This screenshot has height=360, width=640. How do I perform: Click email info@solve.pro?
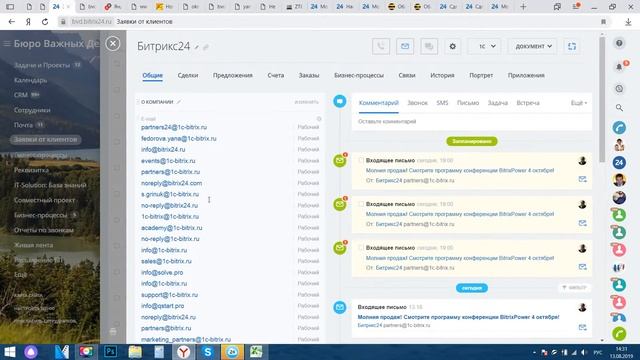pyautogui.click(x=162, y=272)
